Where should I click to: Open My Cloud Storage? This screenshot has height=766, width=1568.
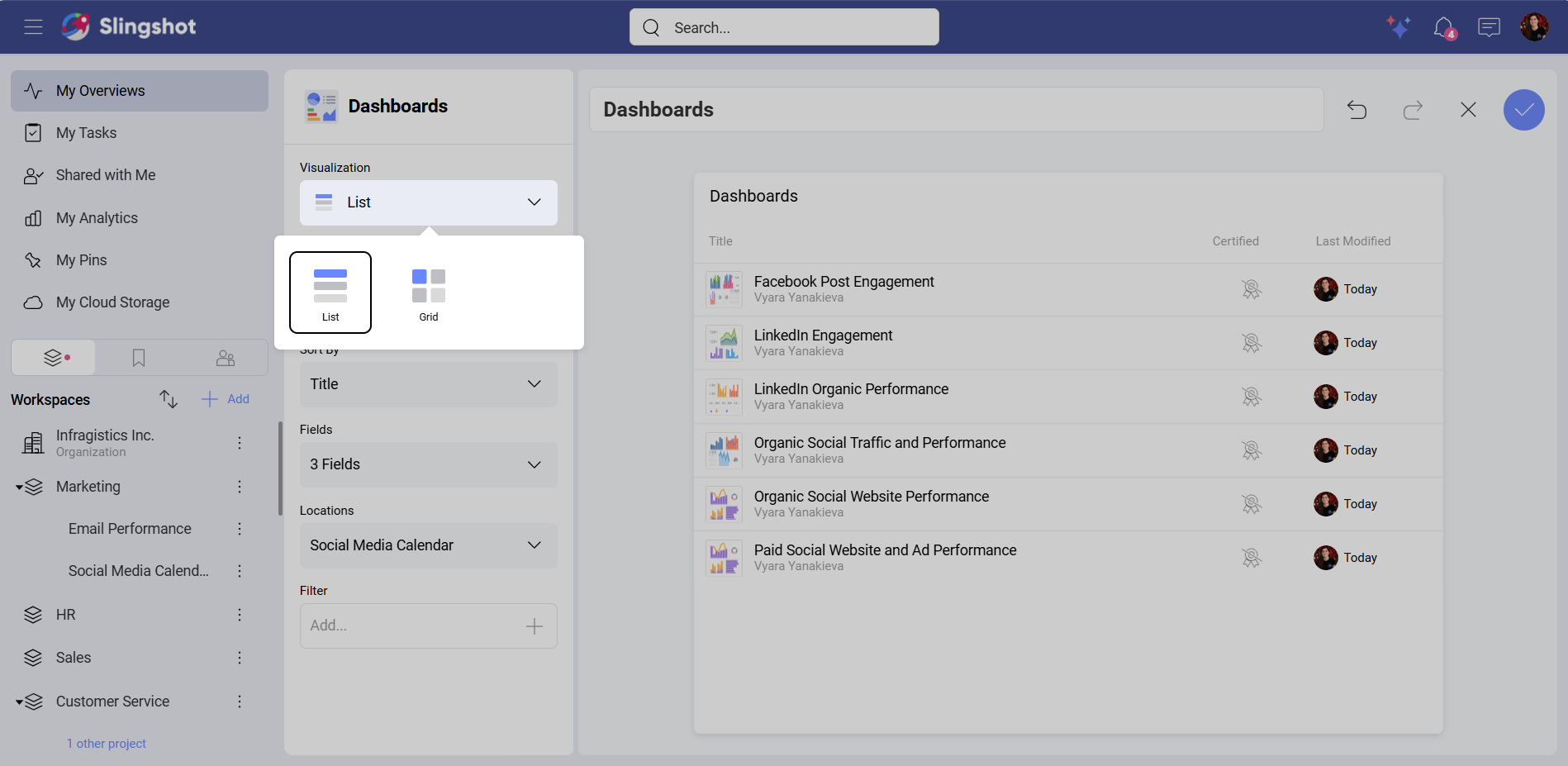coord(112,302)
